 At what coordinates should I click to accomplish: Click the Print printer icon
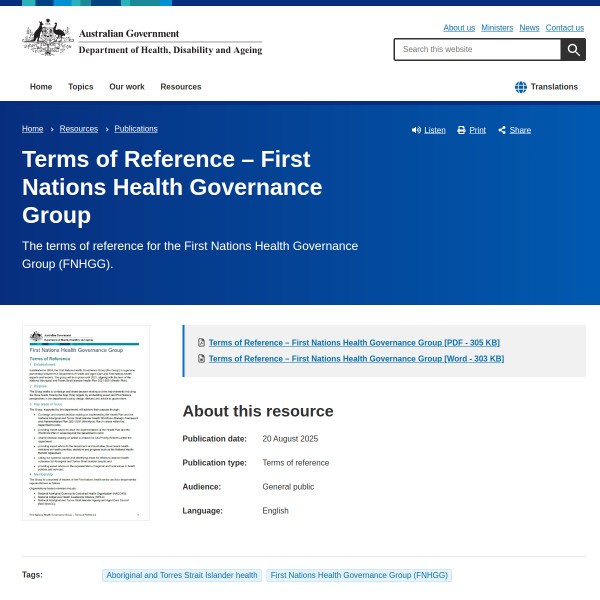click(461, 130)
